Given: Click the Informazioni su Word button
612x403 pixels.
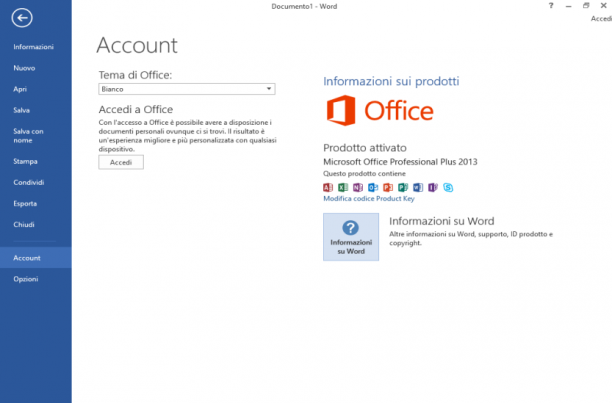Looking at the screenshot, I should (351, 237).
